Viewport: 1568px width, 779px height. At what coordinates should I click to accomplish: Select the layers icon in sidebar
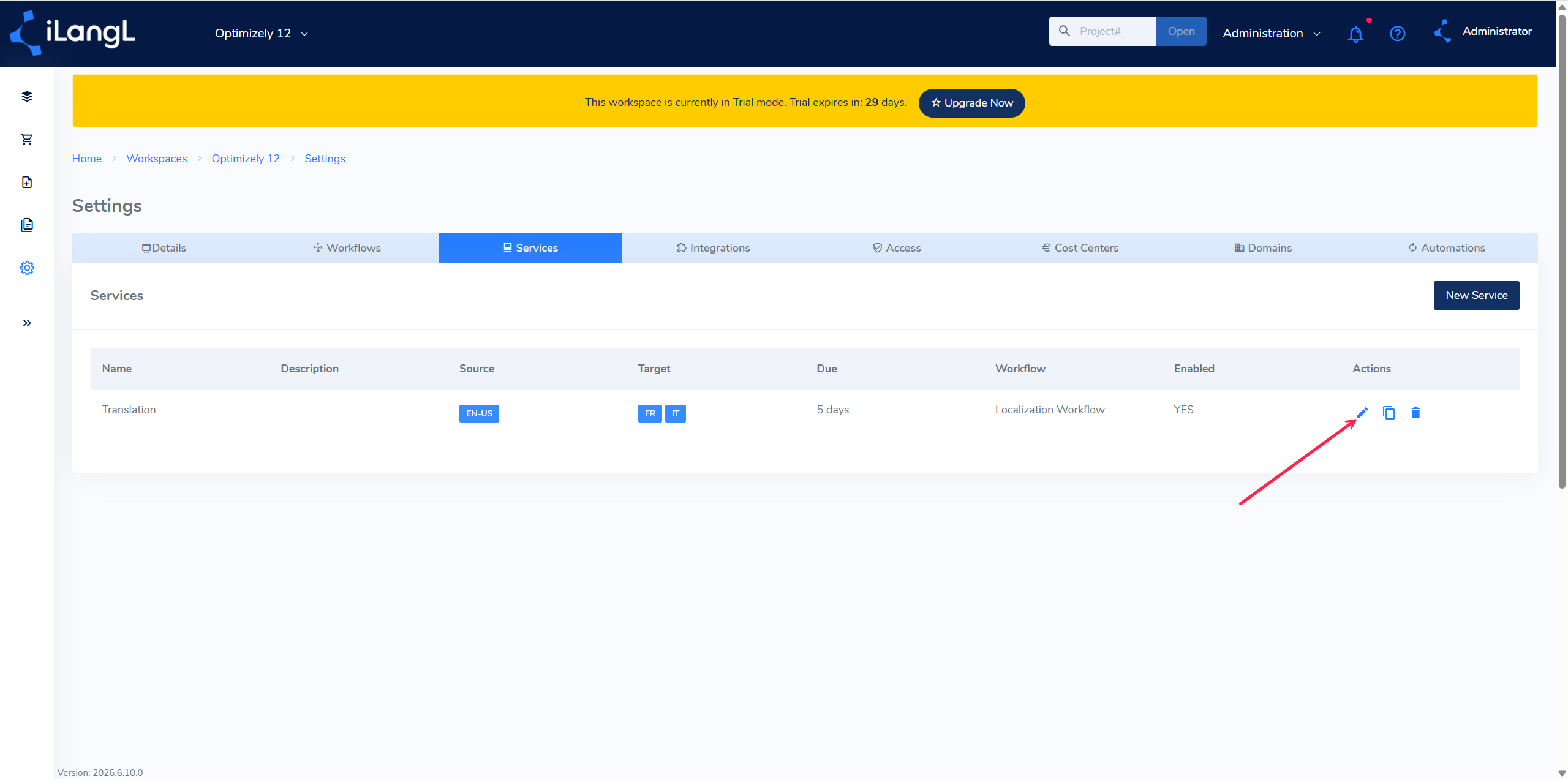27,97
